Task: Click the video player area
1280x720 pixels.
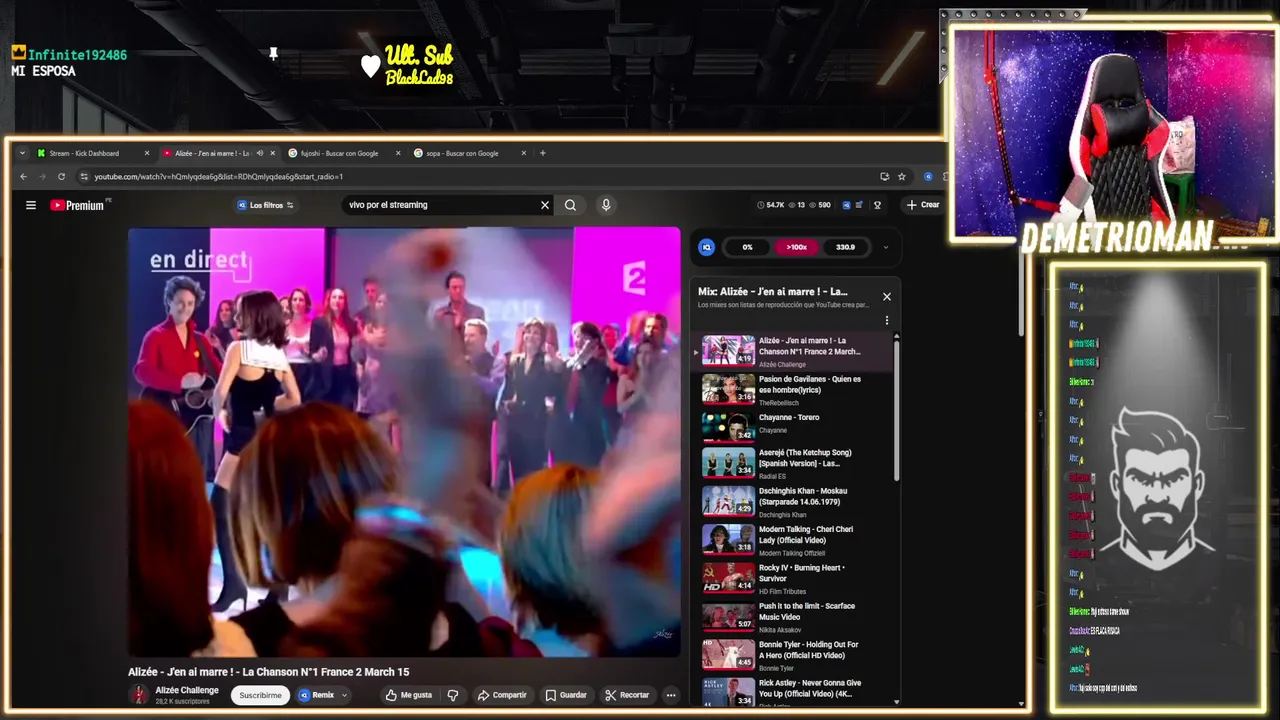Action: [x=404, y=442]
